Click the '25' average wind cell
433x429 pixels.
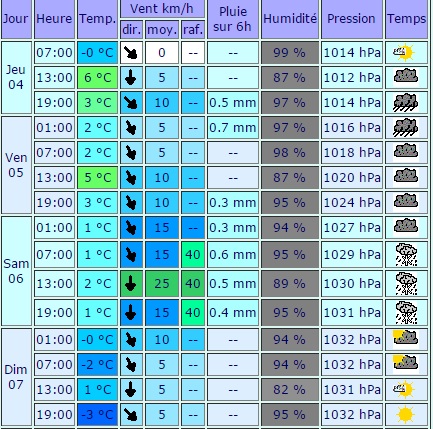point(162,284)
